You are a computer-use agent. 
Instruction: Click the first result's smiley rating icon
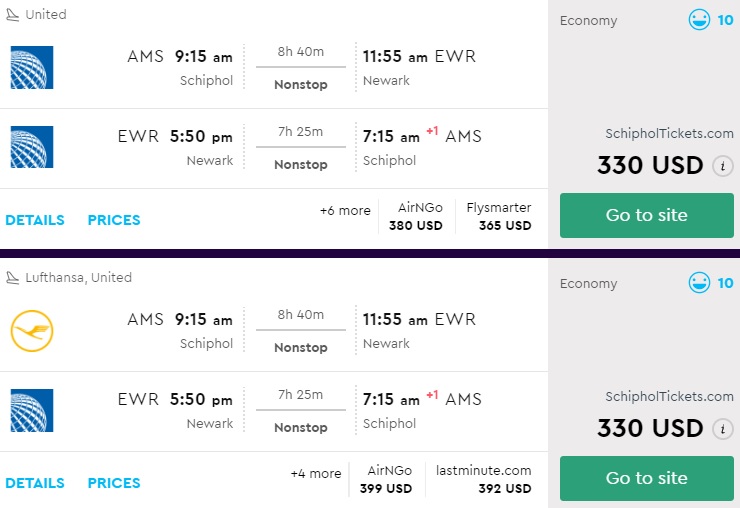[x=699, y=20]
